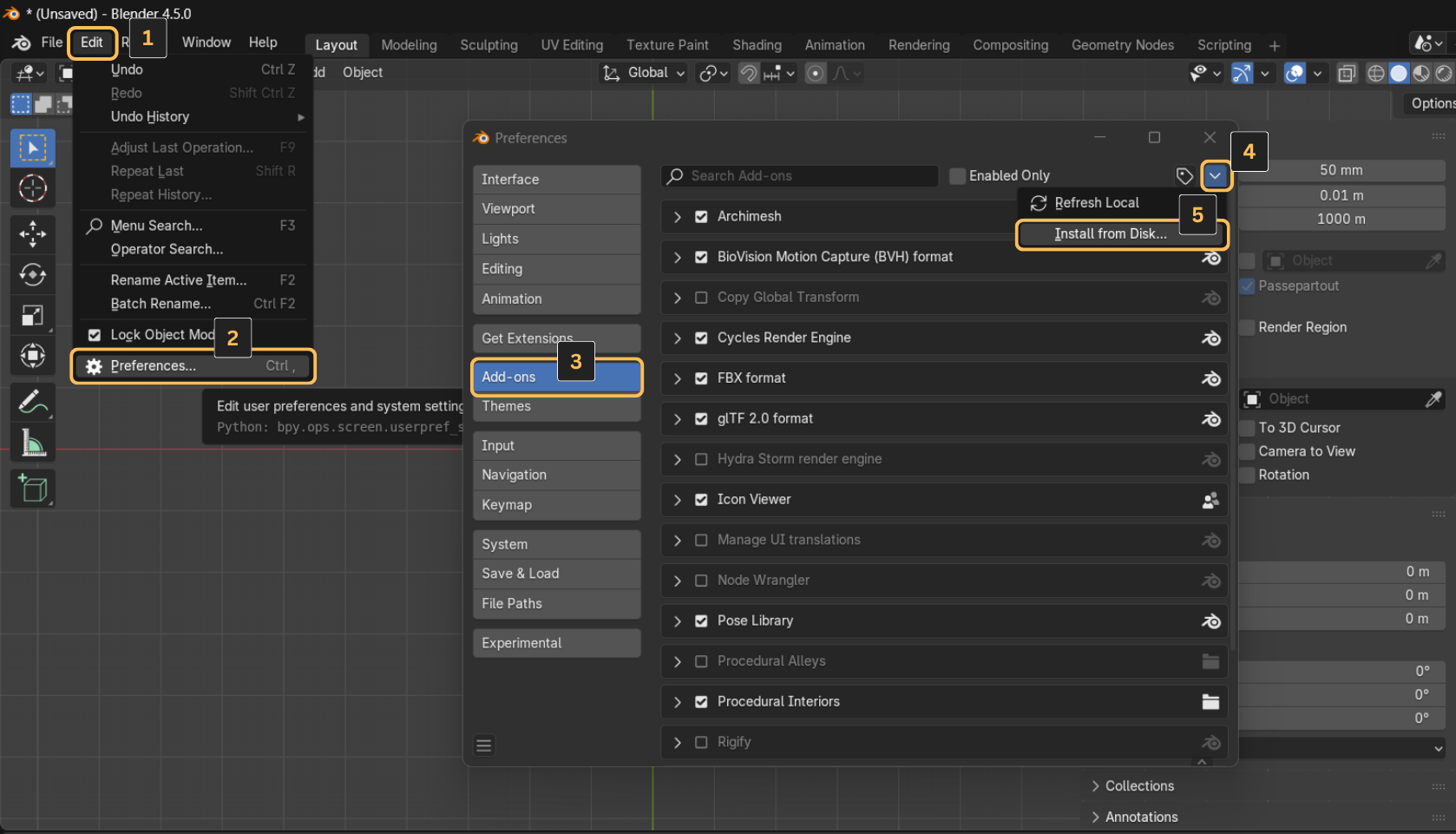Viewport: 1456px width, 834px height.
Task: Expand the Procedural Alleys add-on
Action: click(x=678, y=662)
